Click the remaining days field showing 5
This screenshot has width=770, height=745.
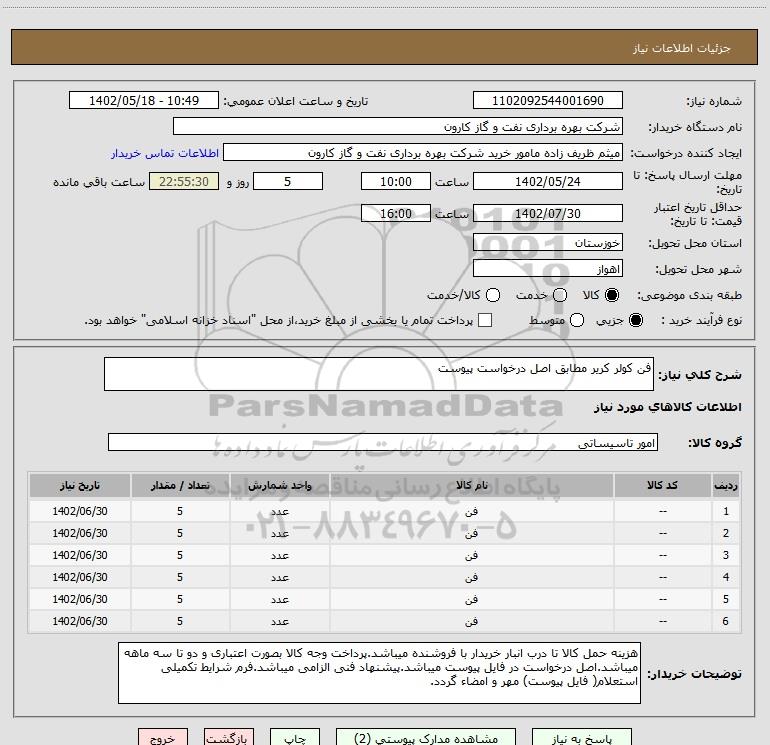click(x=288, y=181)
